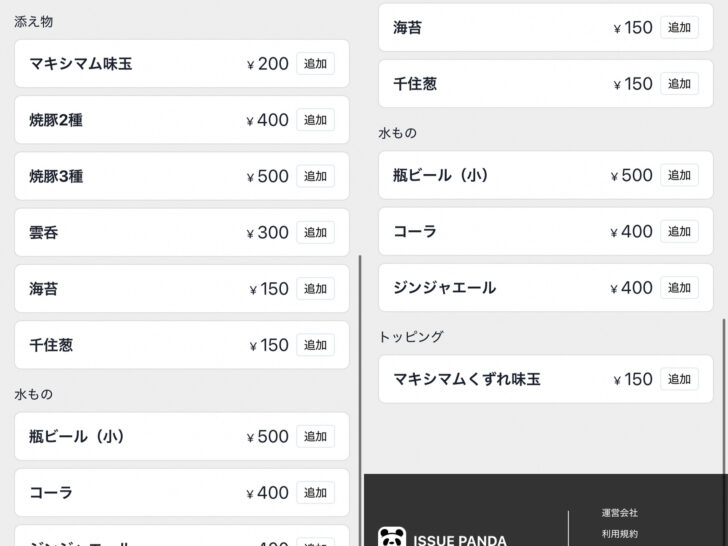728x546 pixels.
Task: Click the ¥300 price of 雲呑
Action: pyautogui.click(x=268, y=232)
